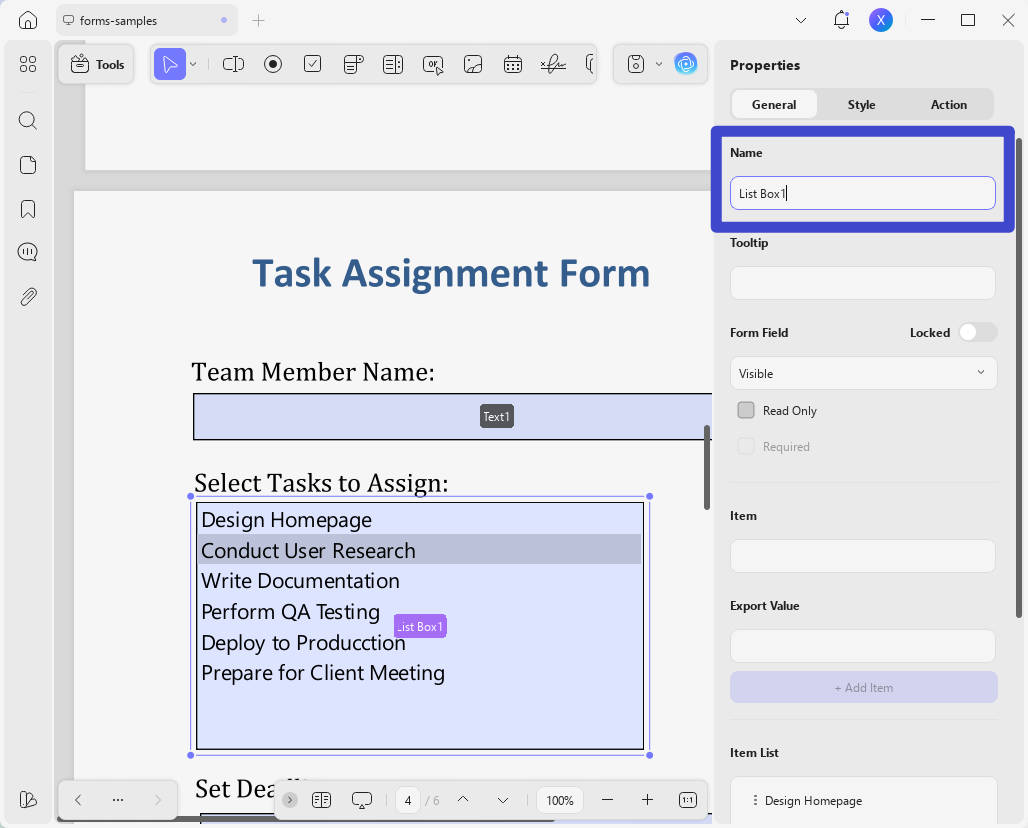1028x828 pixels.
Task: Click the Name input field
Action: (x=862, y=193)
